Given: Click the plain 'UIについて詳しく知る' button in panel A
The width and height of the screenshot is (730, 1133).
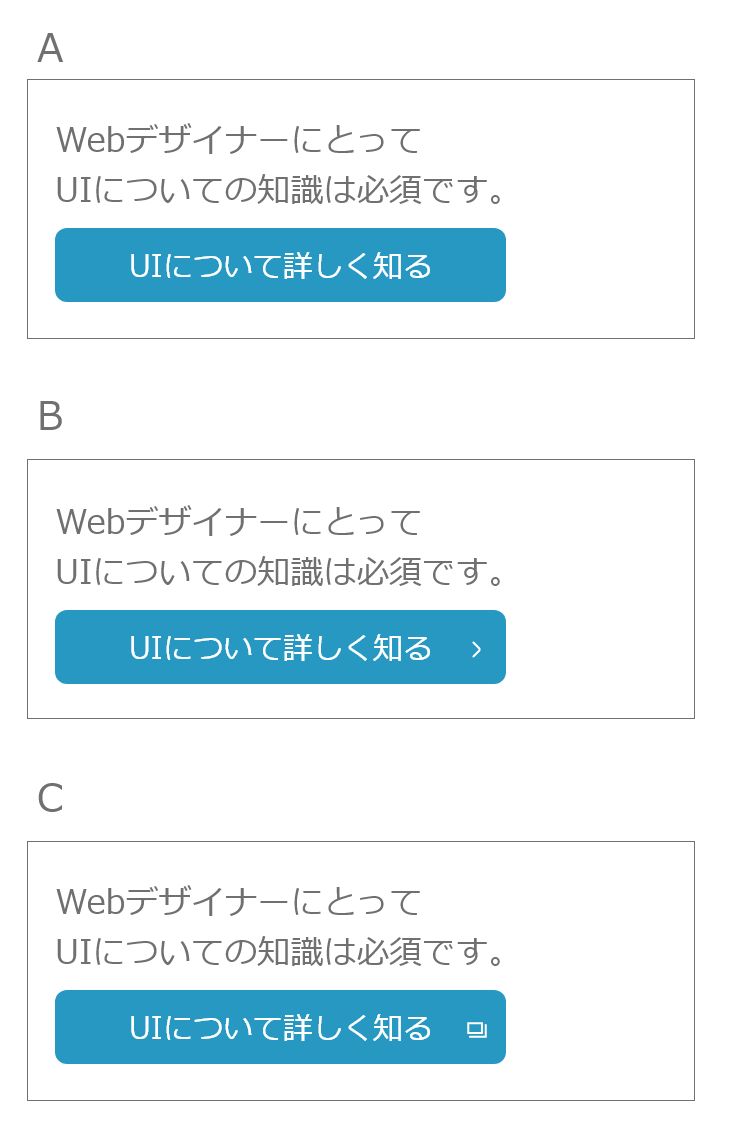Looking at the screenshot, I should coord(280,265).
